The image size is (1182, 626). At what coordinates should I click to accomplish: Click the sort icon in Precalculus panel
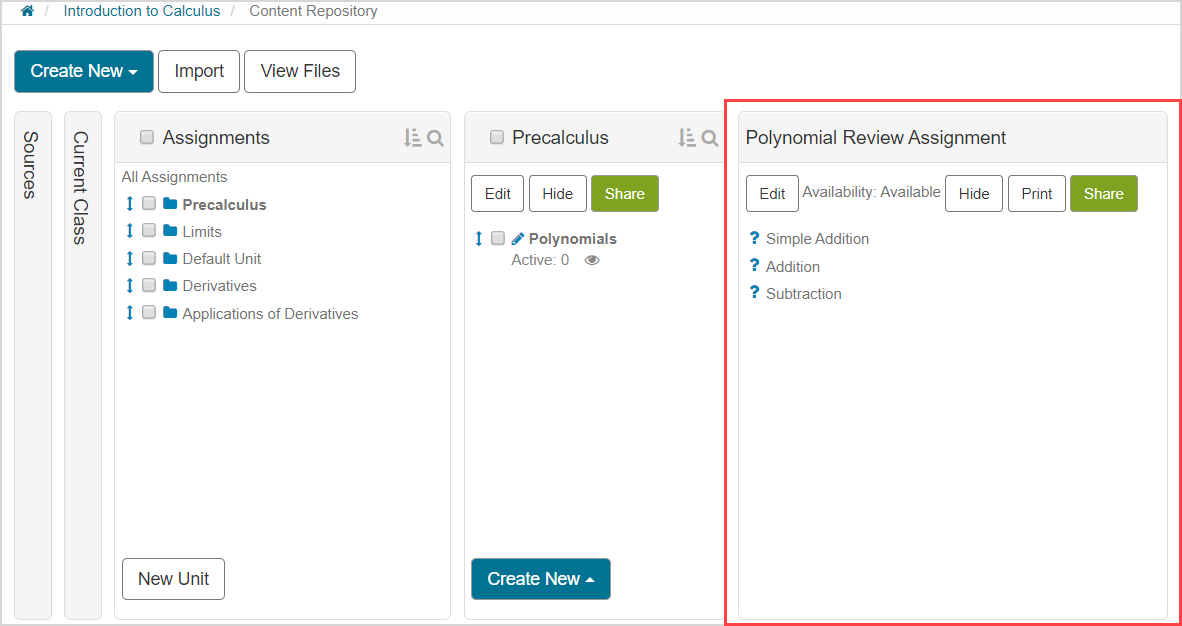point(686,138)
